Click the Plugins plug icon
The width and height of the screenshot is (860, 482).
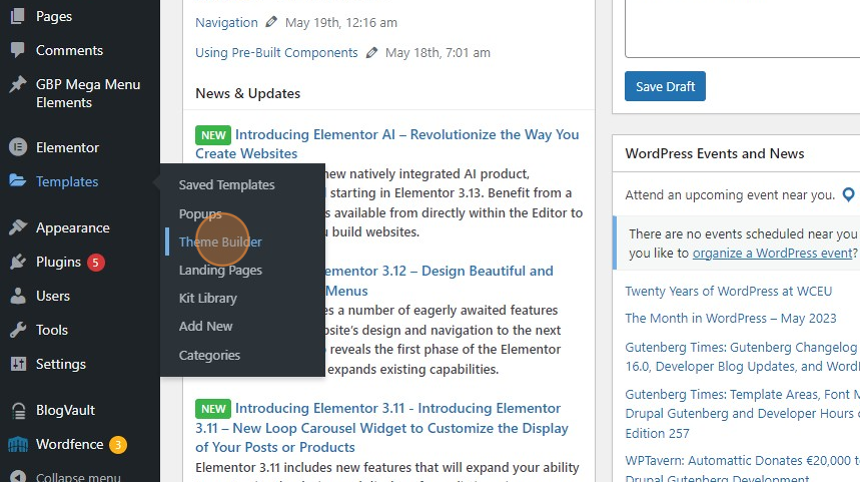tap(18, 262)
